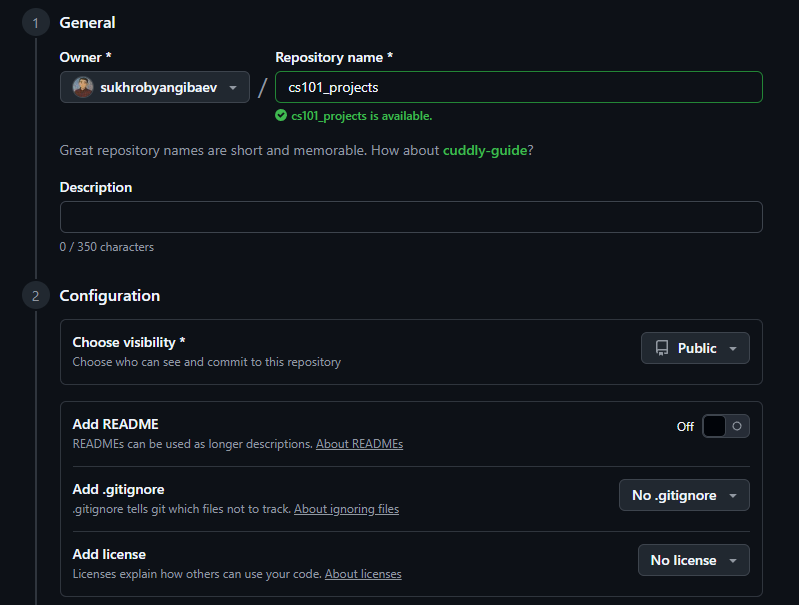
Task: Select the cuddly-guide suggested repository name
Action: click(x=484, y=150)
